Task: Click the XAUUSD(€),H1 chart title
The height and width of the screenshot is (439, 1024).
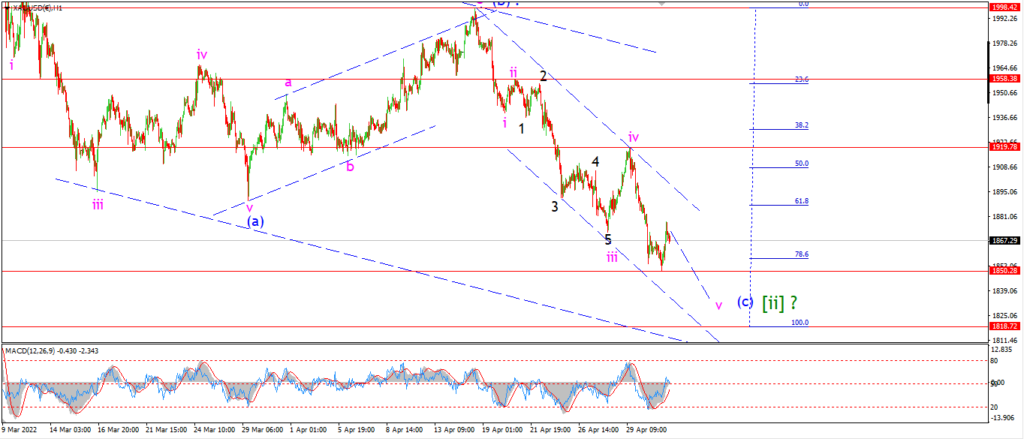Action: pos(36,6)
